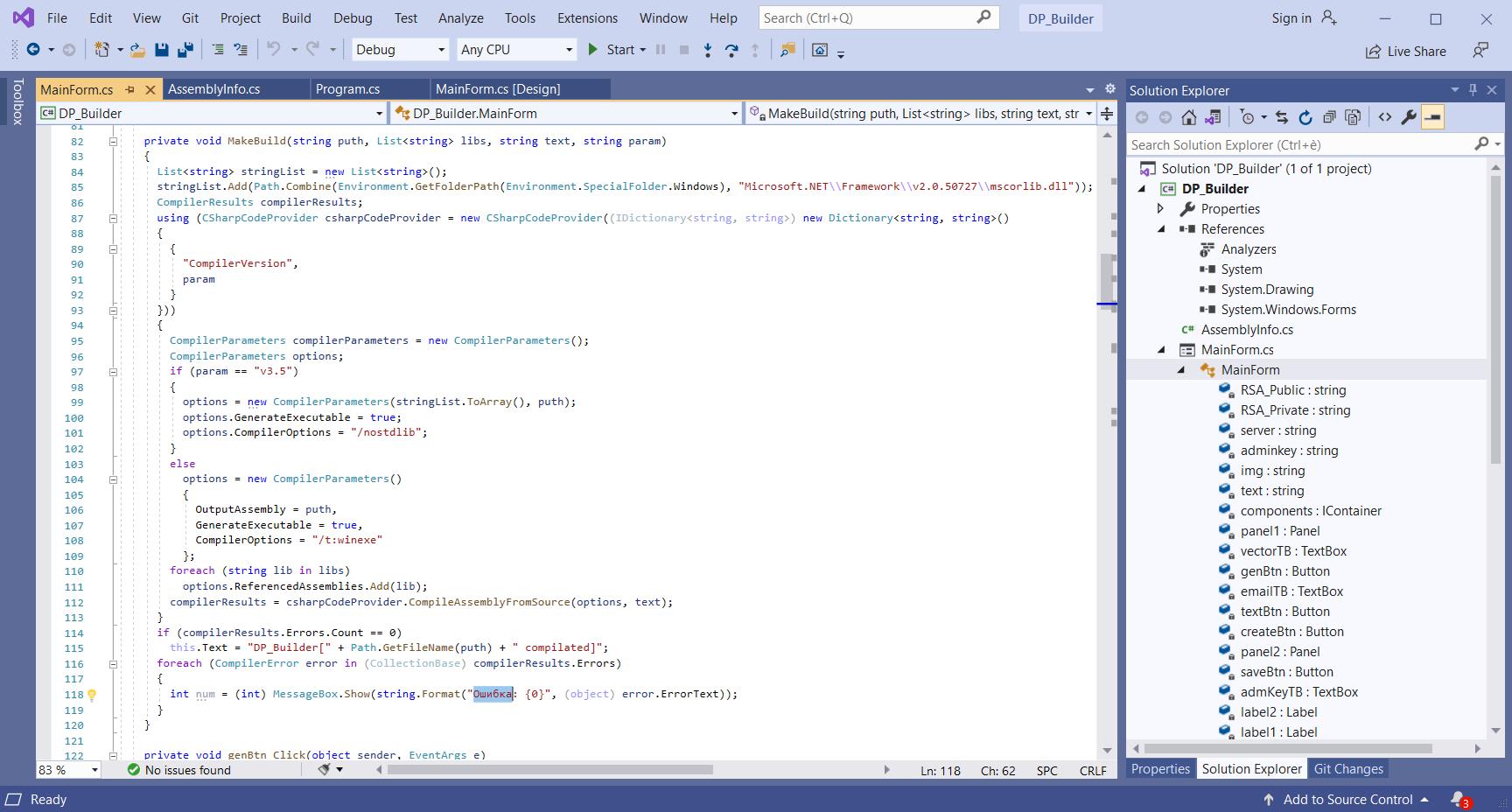Click the Find in Files toolbar icon

pos(787,51)
